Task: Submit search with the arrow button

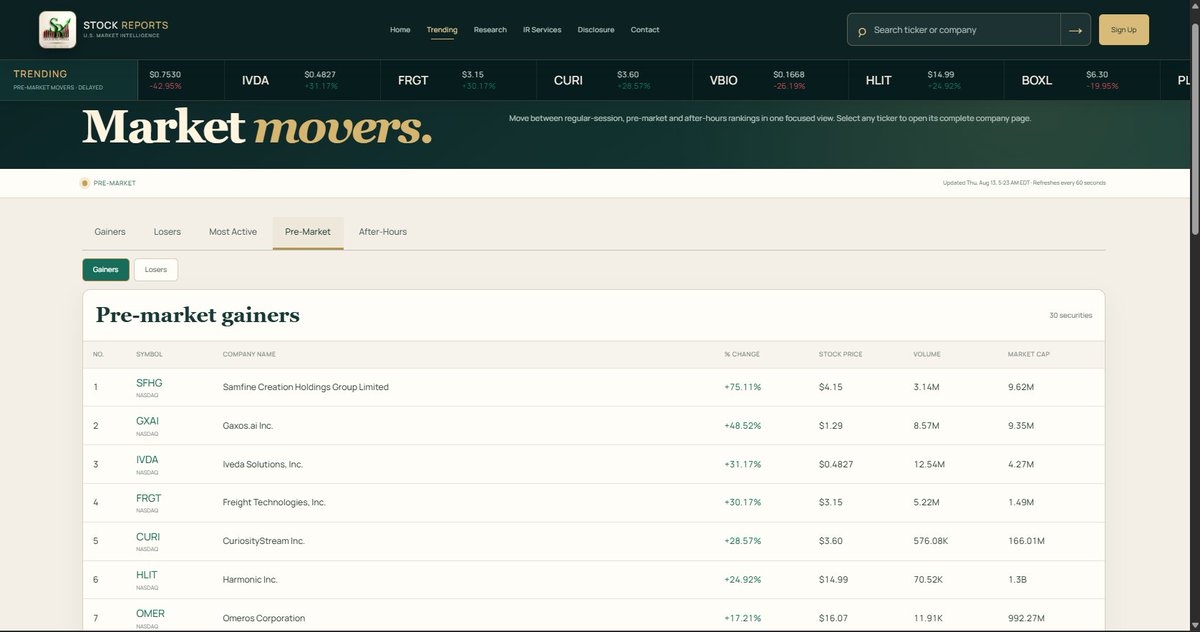Action: [1075, 30]
